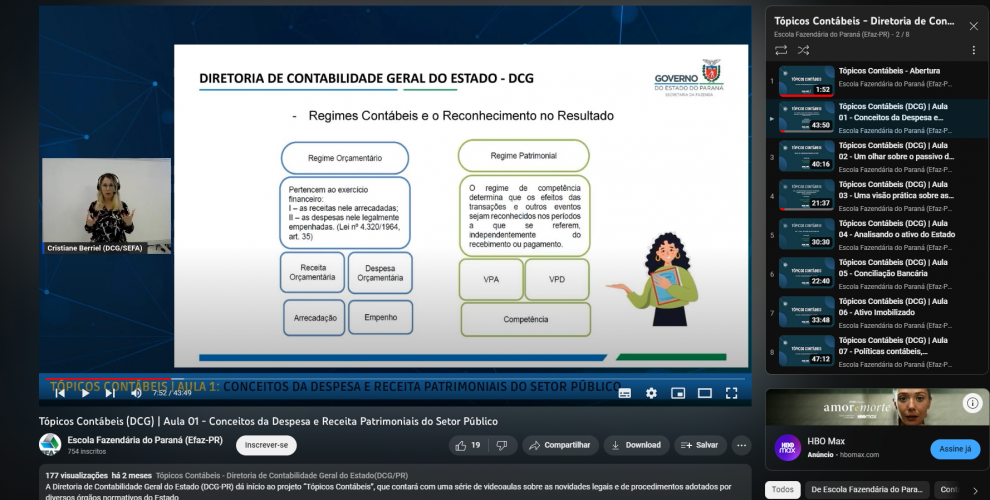Toggle playlist loop
The width and height of the screenshot is (990, 500).
coord(781,50)
